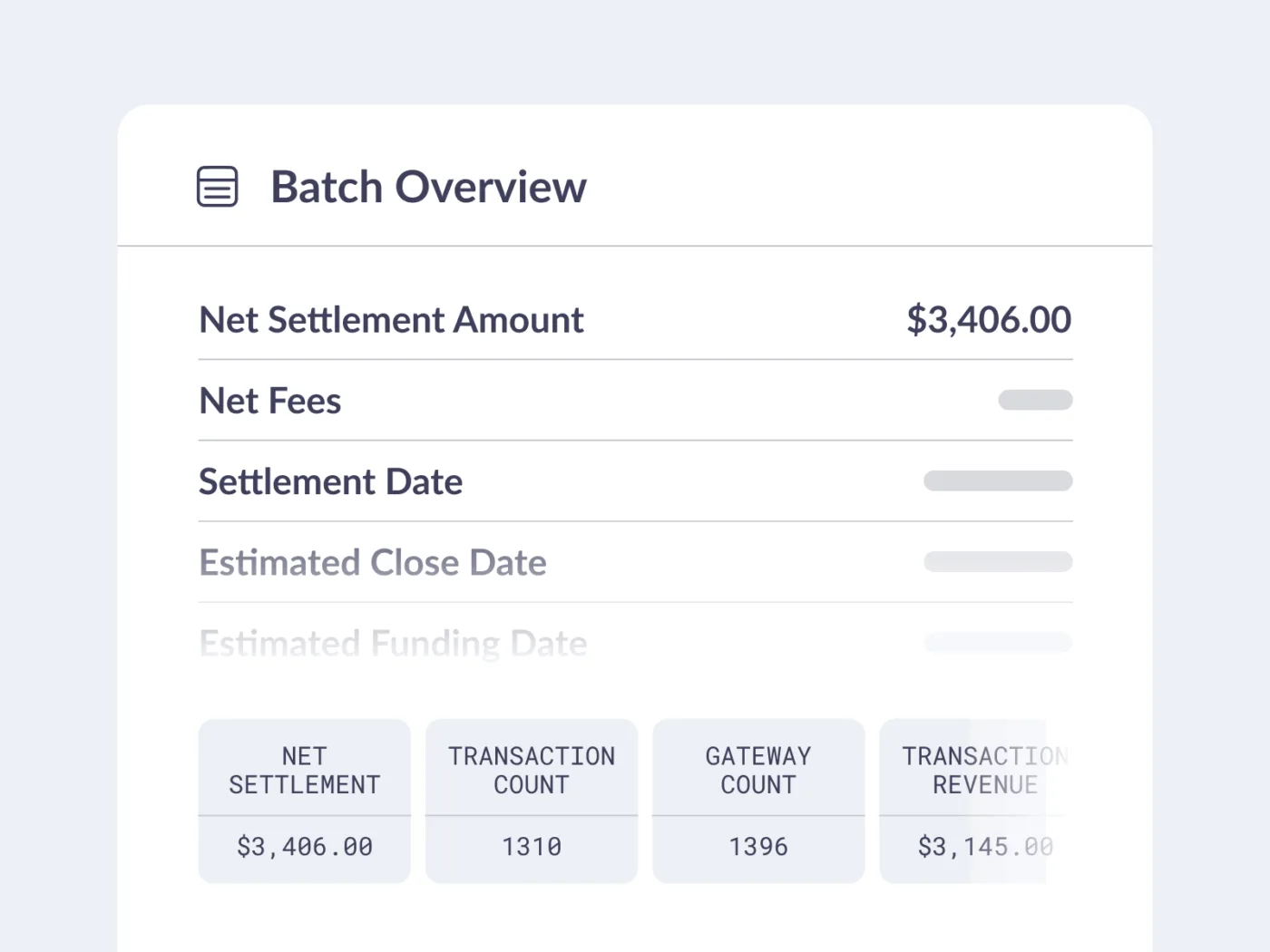Viewport: 1270px width, 952px height.
Task: Click the Net Fees placeholder value
Action: [x=1035, y=400]
